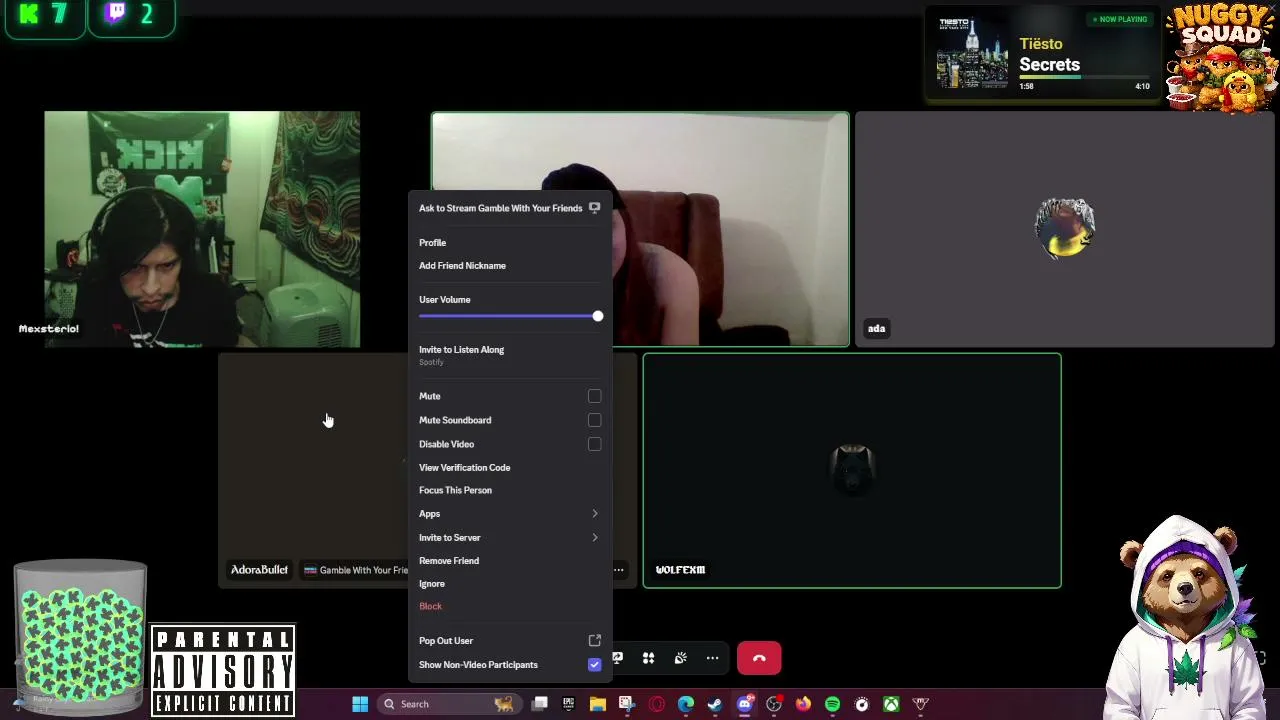Block this user via the context menu
The width and height of the screenshot is (1280, 720).
pos(510,606)
